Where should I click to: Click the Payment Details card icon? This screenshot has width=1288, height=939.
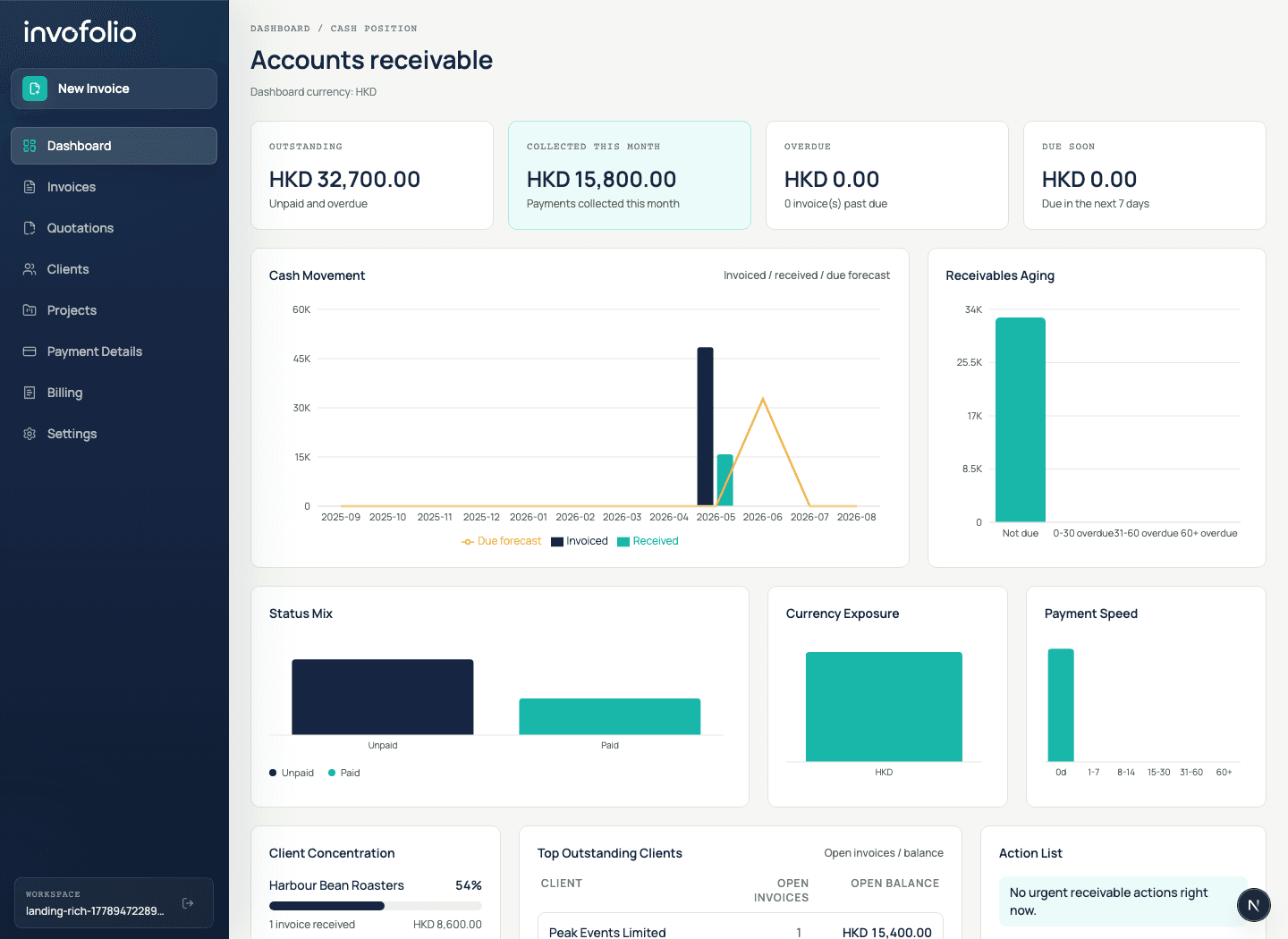point(30,351)
